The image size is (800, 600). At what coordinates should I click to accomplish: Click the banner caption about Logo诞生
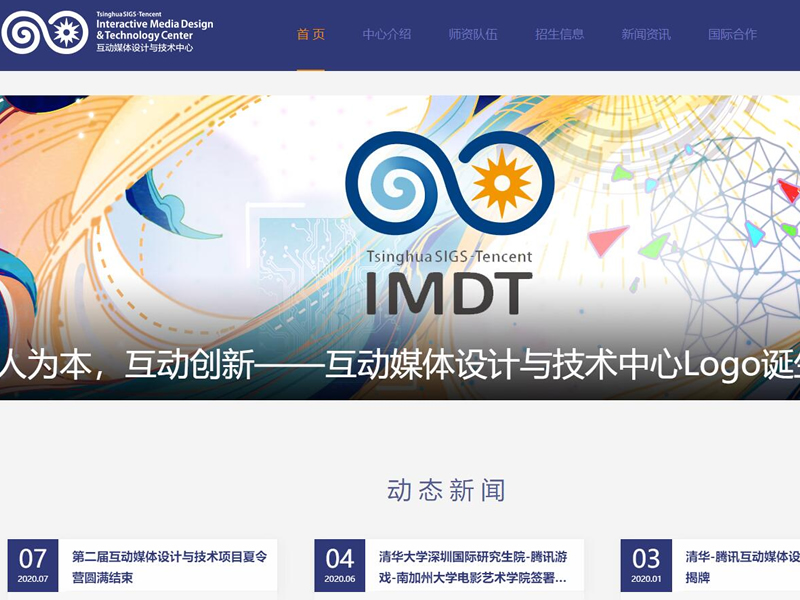point(400,364)
